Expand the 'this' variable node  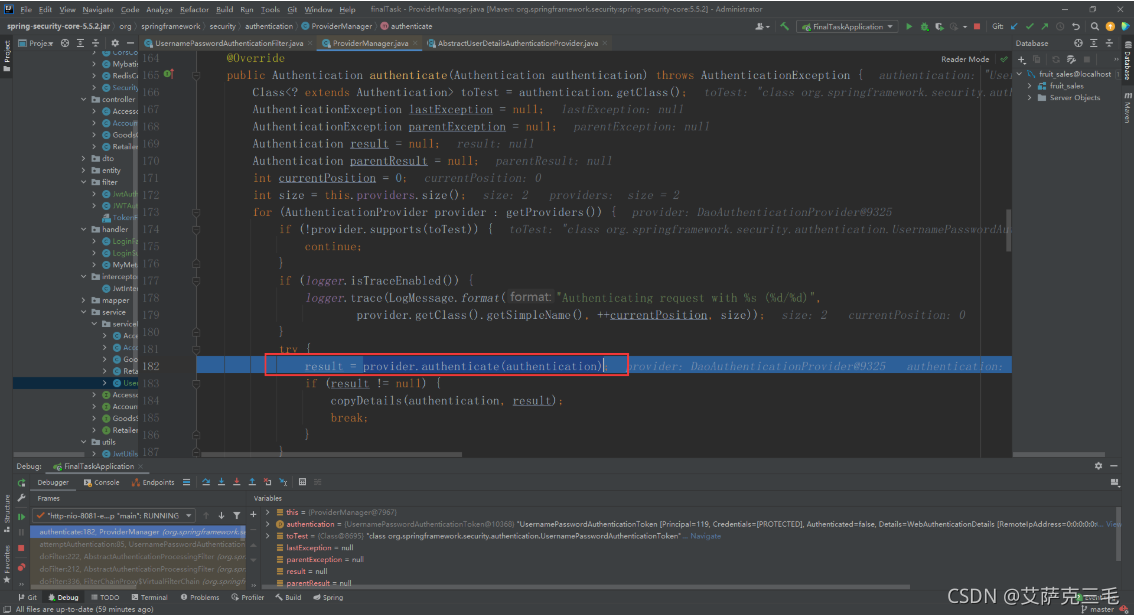pyautogui.click(x=269, y=512)
